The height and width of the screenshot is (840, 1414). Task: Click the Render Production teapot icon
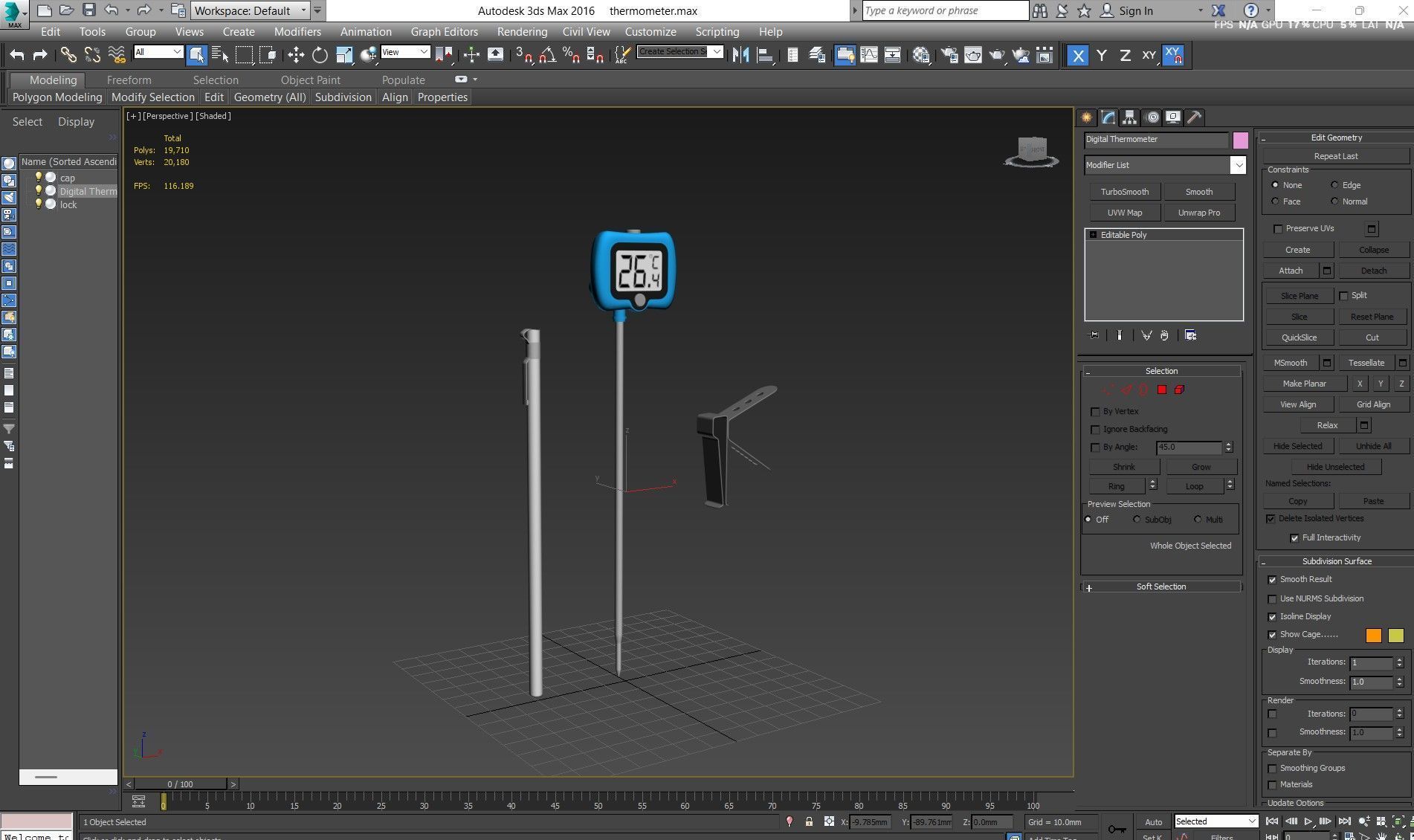point(997,55)
